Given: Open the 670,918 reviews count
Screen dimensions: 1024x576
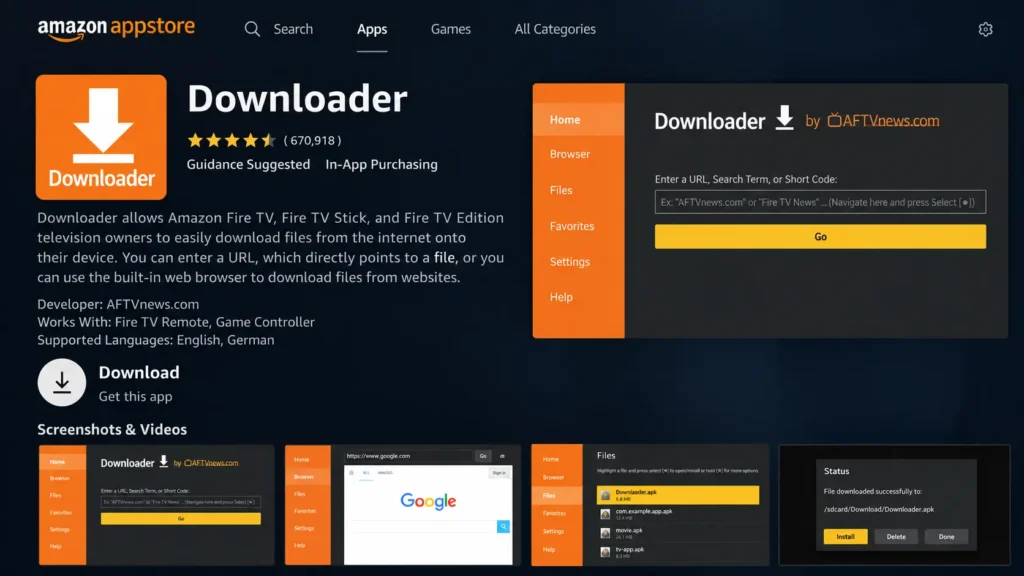Looking at the screenshot, I should 312,140.
